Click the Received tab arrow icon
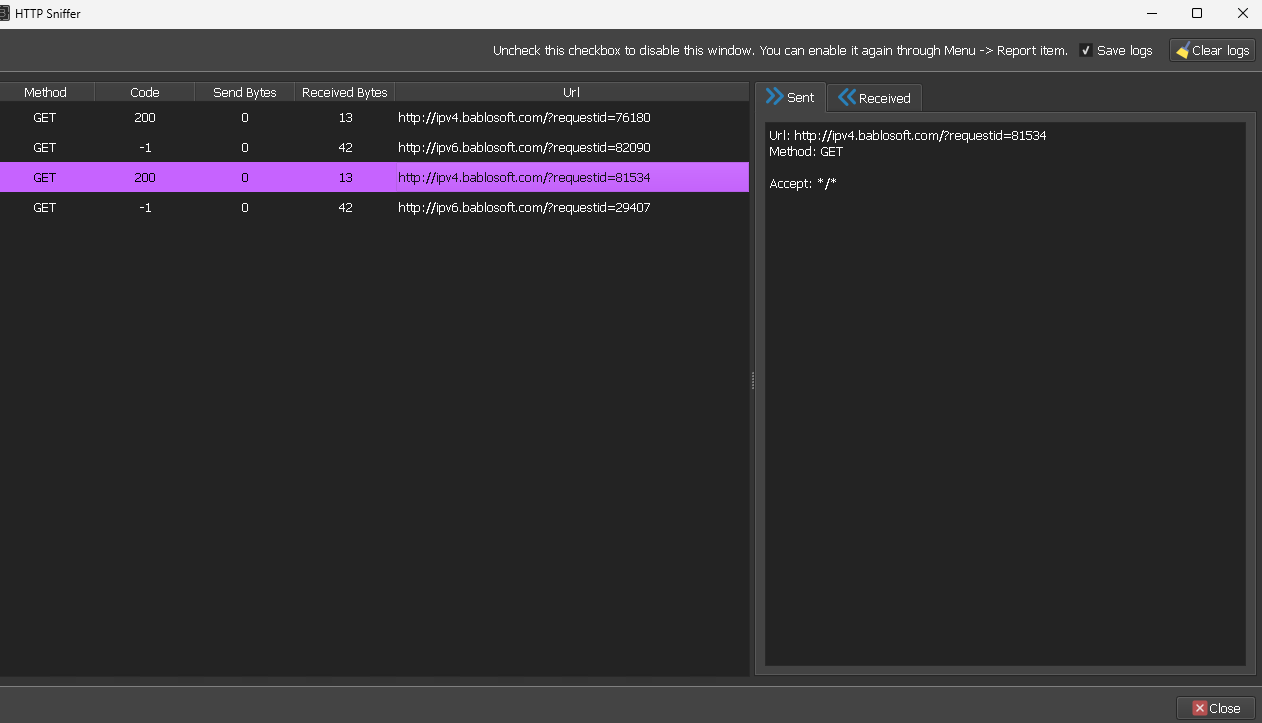The height and width of the screenshot is (723, 1262). coord(847,97)
